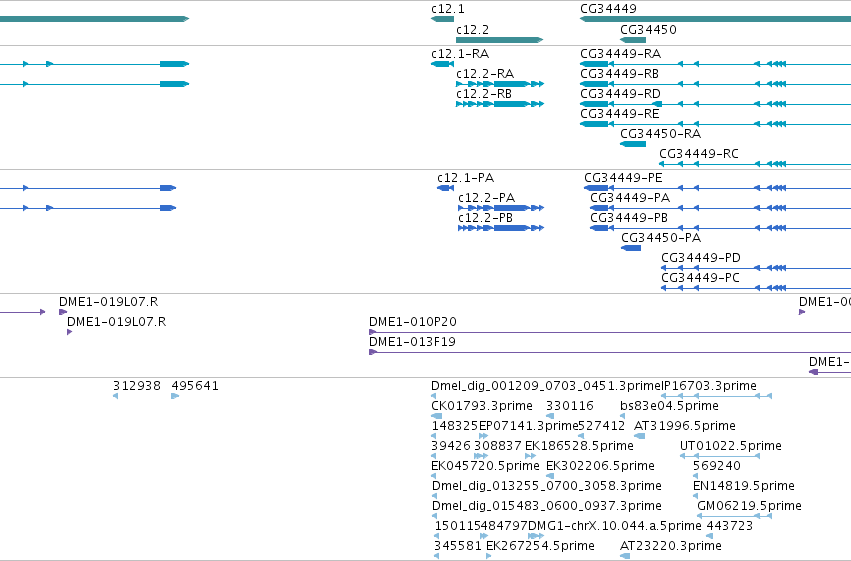This screenshot has height=561, width=851.
Task: Click the DME1-010P20 BAC label
Action: pos(413,322)
